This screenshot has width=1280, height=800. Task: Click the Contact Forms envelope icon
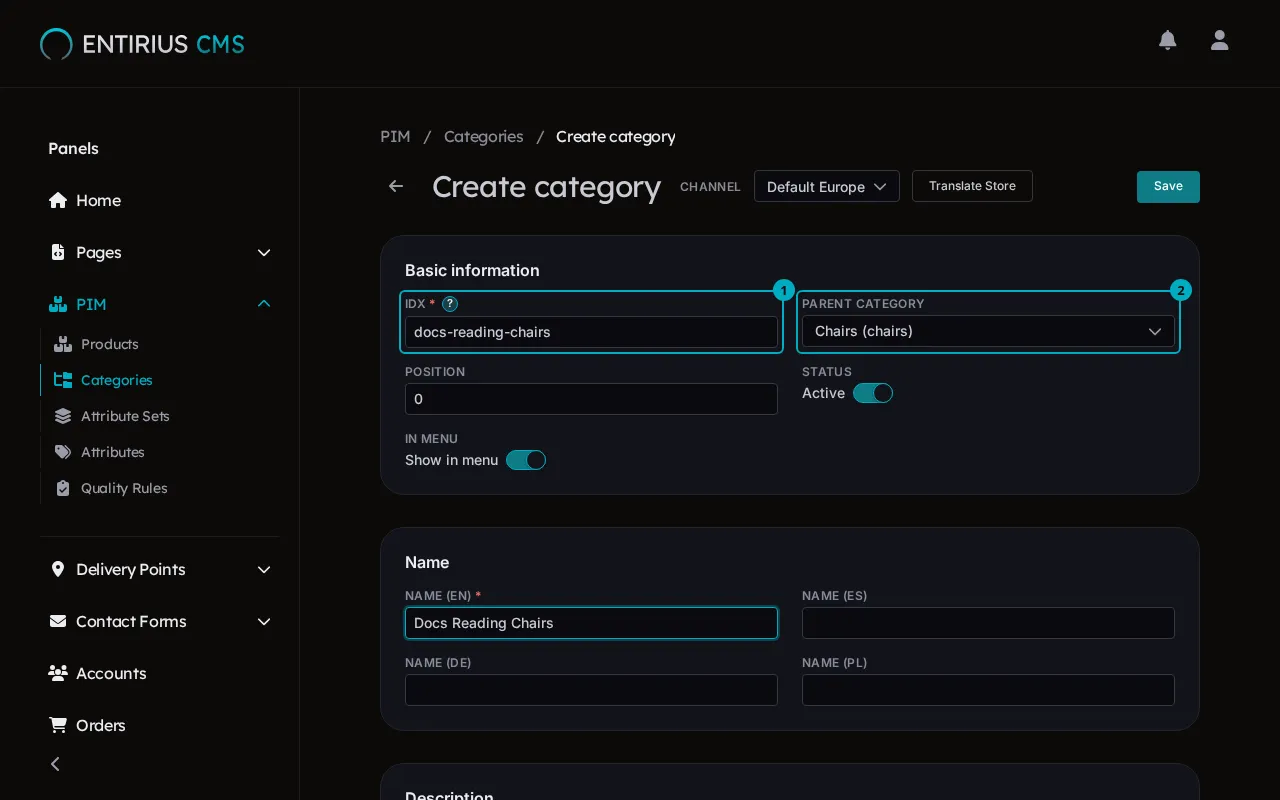click(58, 621)
